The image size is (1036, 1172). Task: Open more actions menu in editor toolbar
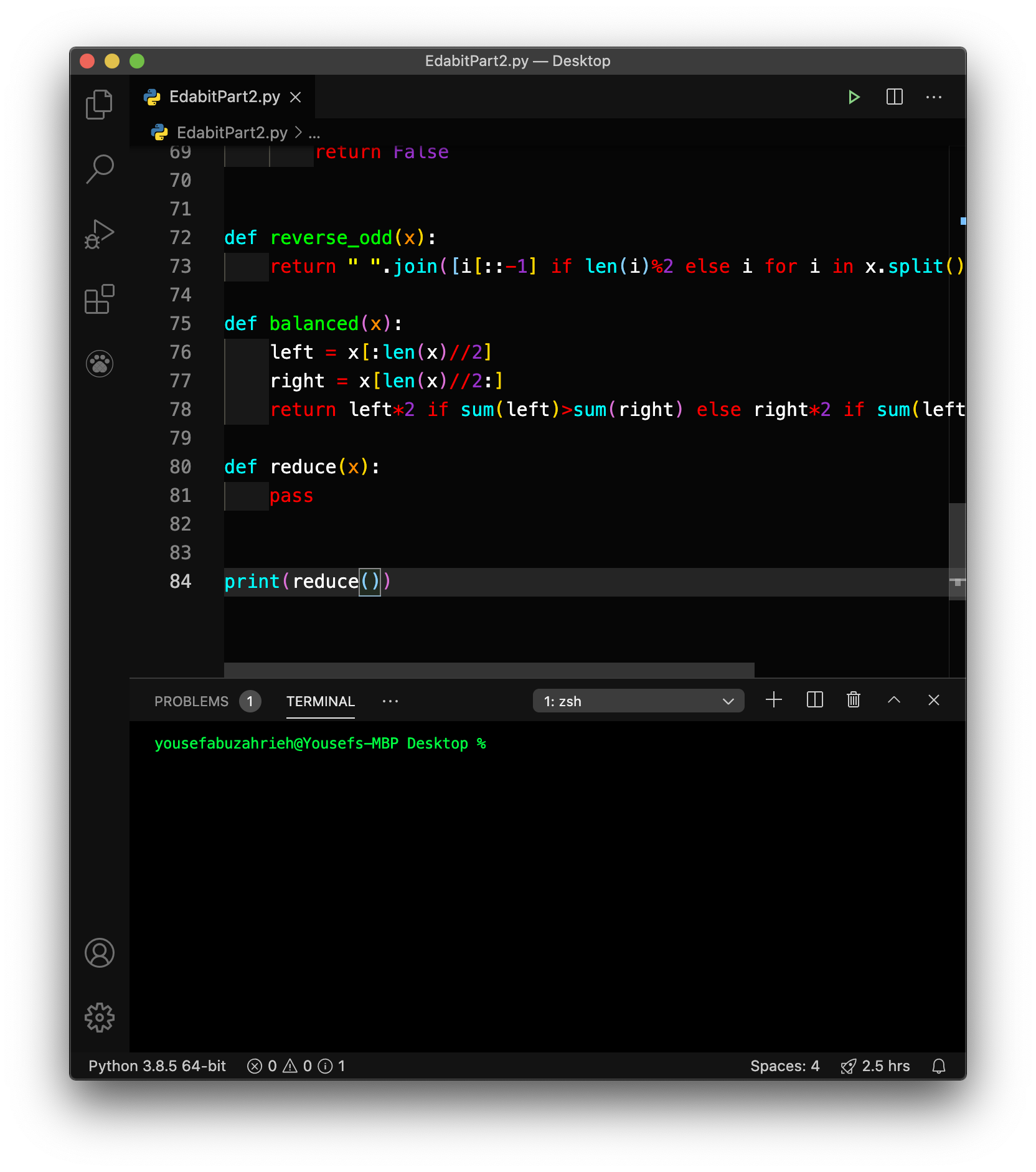pyautogui.click(x=933, y=97)
